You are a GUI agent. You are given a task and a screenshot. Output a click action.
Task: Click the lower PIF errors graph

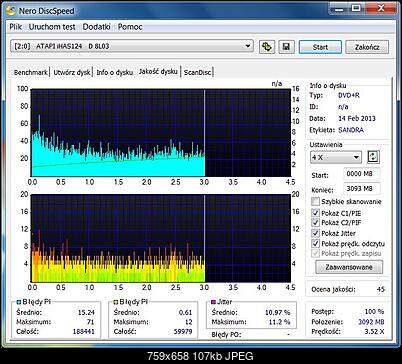pos(161,238)
